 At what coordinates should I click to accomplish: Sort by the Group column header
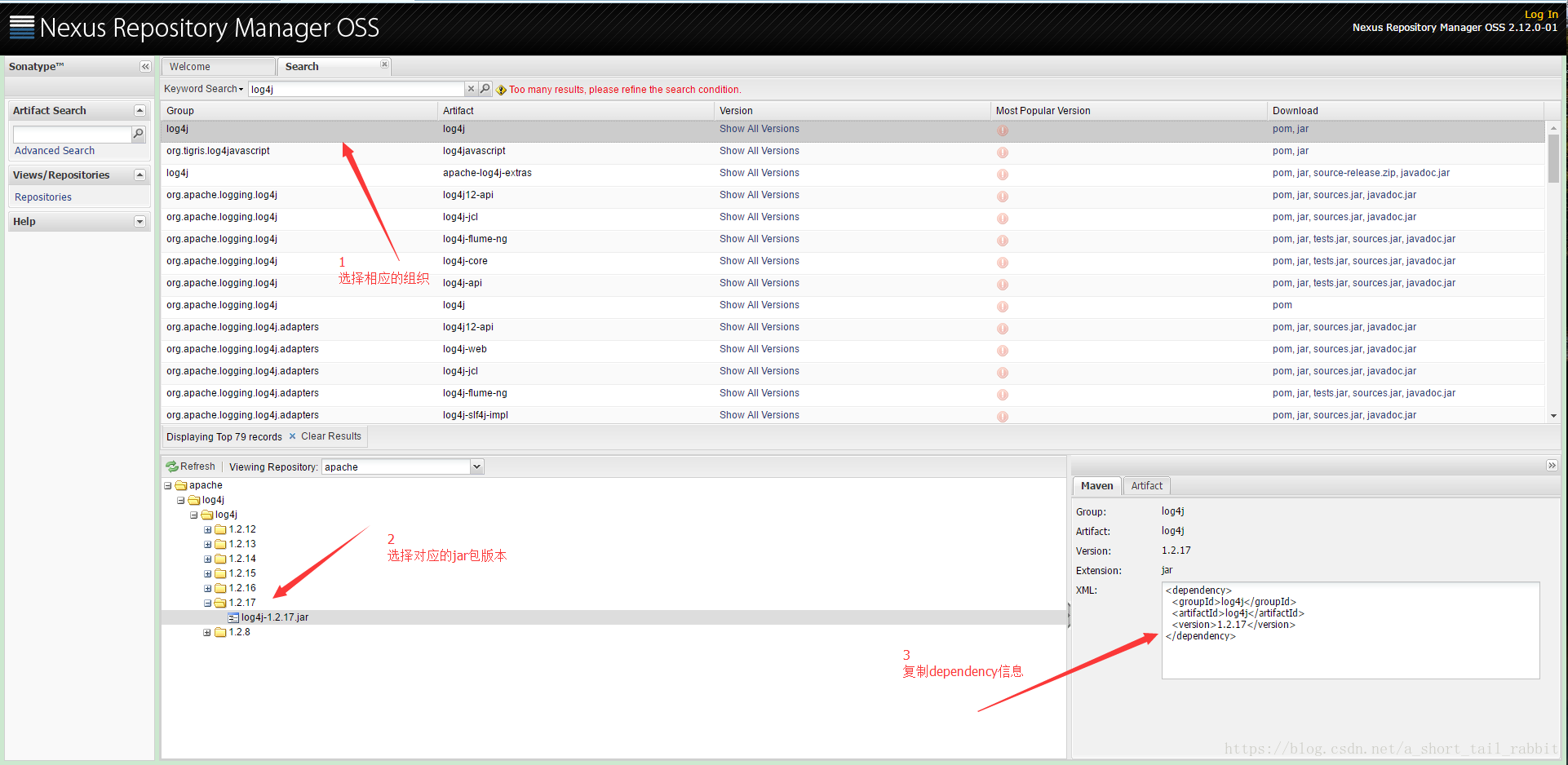pos(299,111)
